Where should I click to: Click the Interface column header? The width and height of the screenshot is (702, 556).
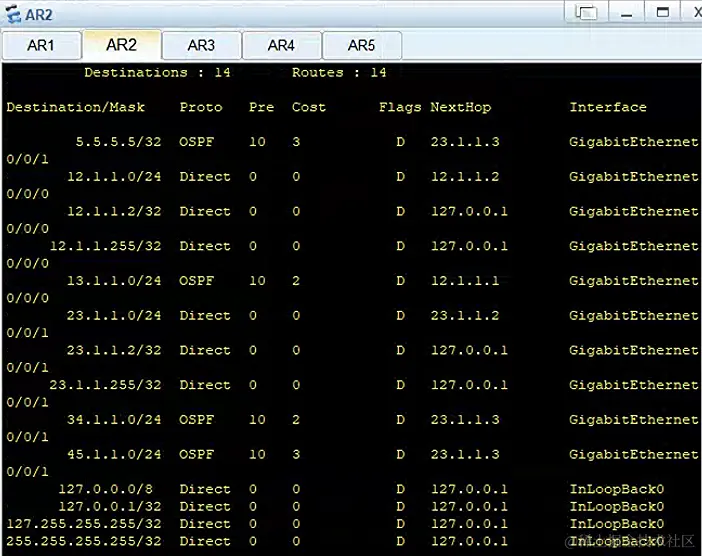[x=608, y=107]
